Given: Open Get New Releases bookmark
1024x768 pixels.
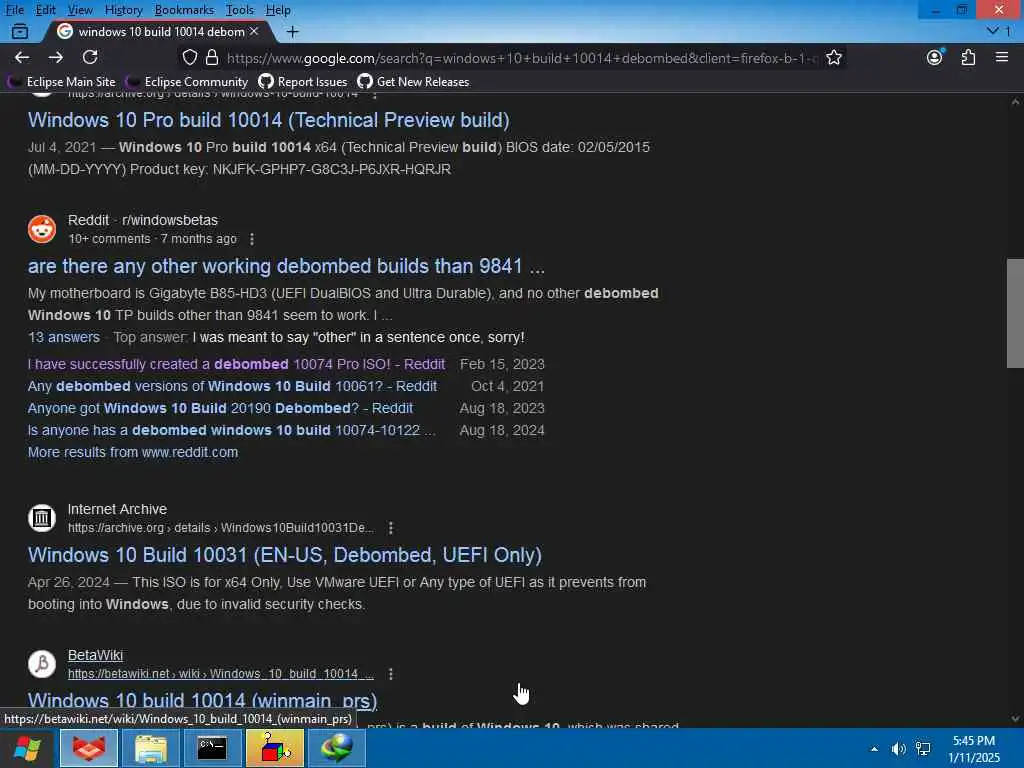Looking at the screenshot, I should point(413,82).
